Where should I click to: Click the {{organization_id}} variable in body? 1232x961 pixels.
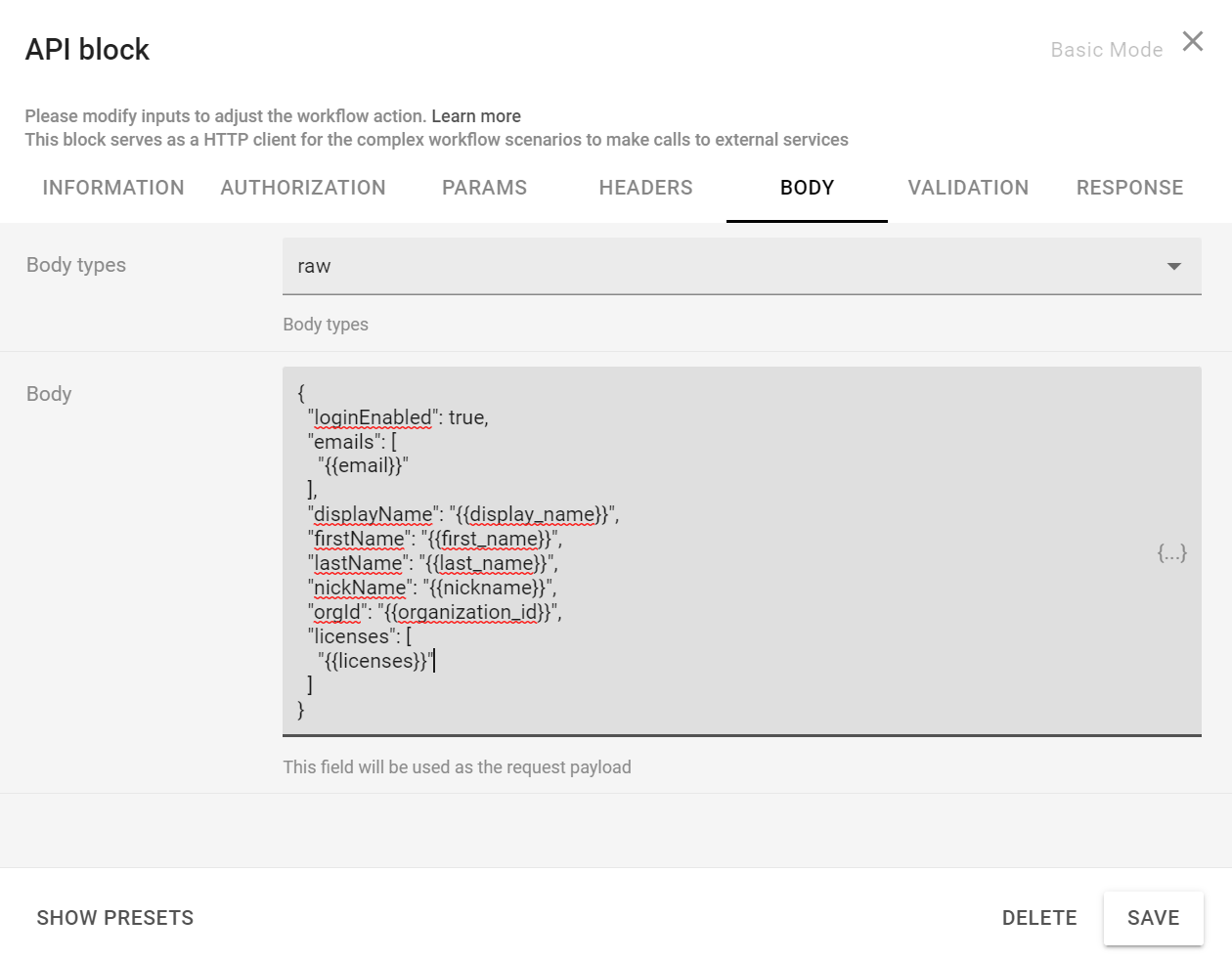[x=467, y=612]
